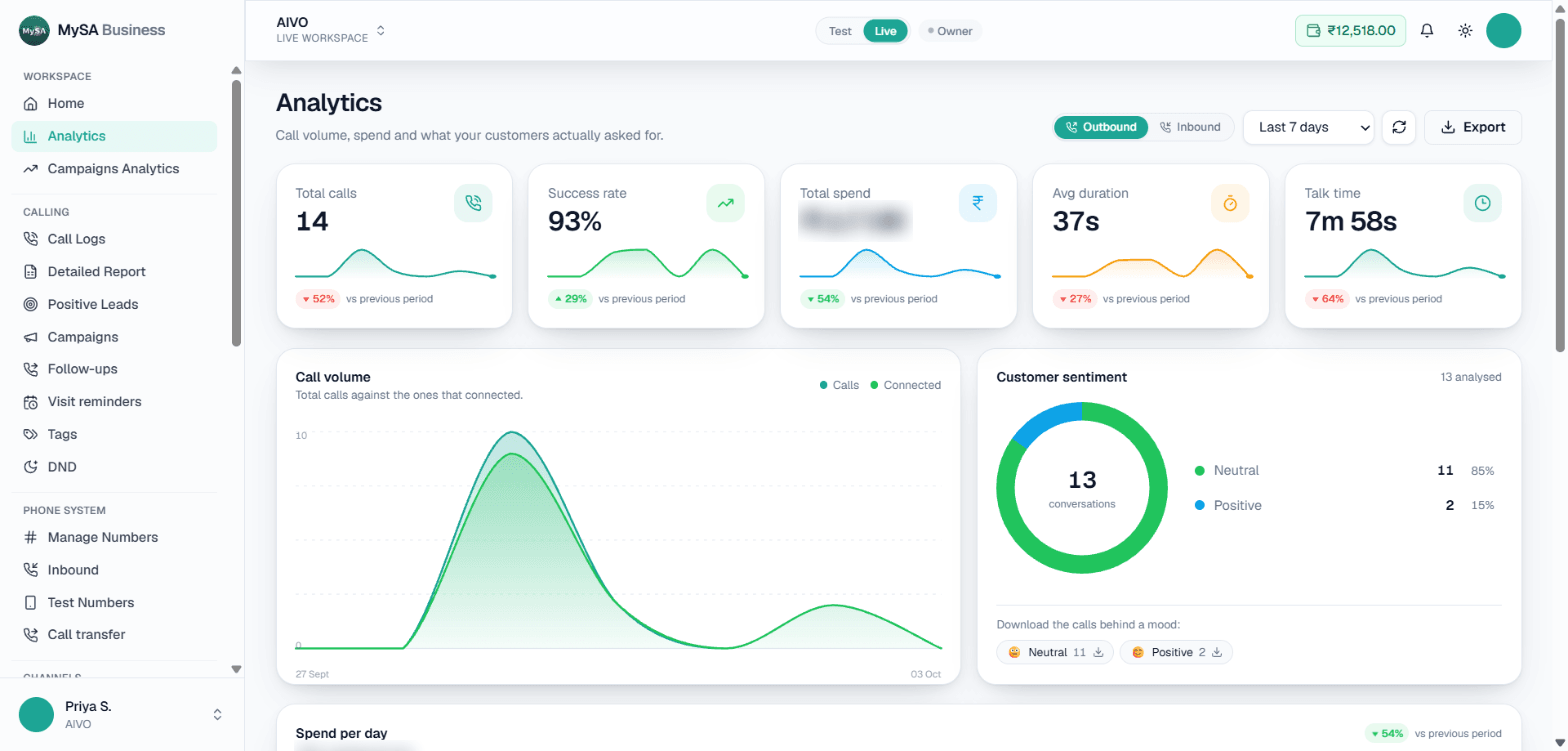Image resolution: width=1568 pixels, height=751 pixels.
Task: Select the Live workspace mode
Action: click(x=885, y=31)
